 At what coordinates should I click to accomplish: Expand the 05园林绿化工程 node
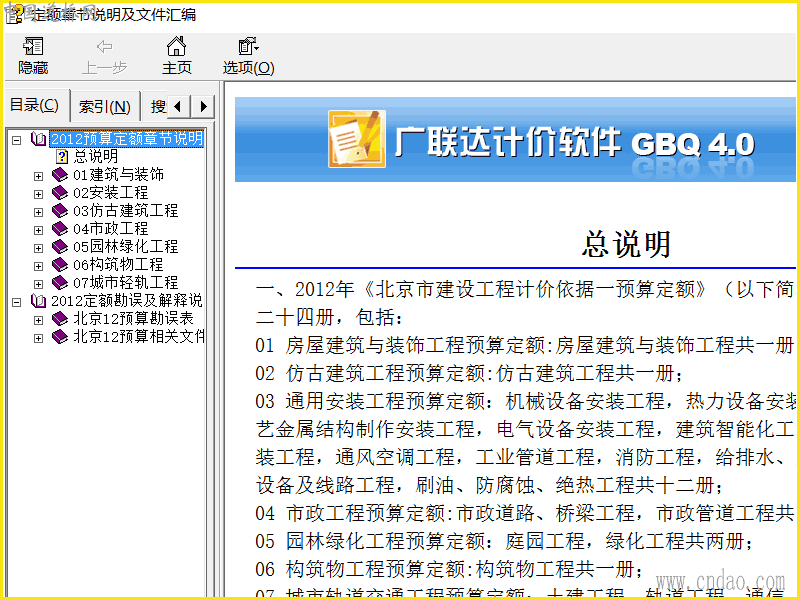[x=38, y=248]
